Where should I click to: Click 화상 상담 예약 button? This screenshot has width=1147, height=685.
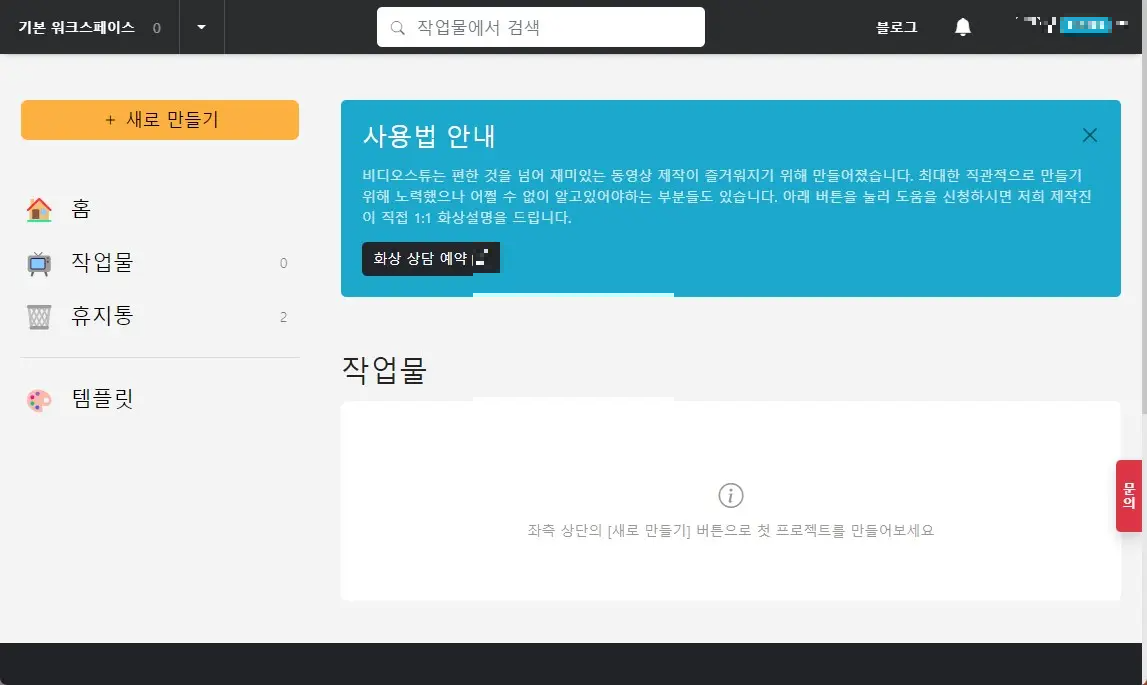(x=431, y=258)
